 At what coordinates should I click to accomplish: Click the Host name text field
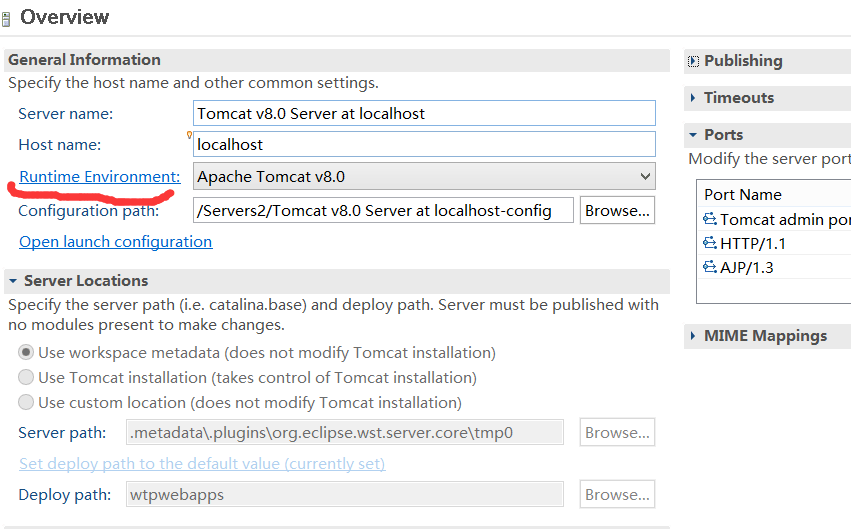(x=424, y=145)
